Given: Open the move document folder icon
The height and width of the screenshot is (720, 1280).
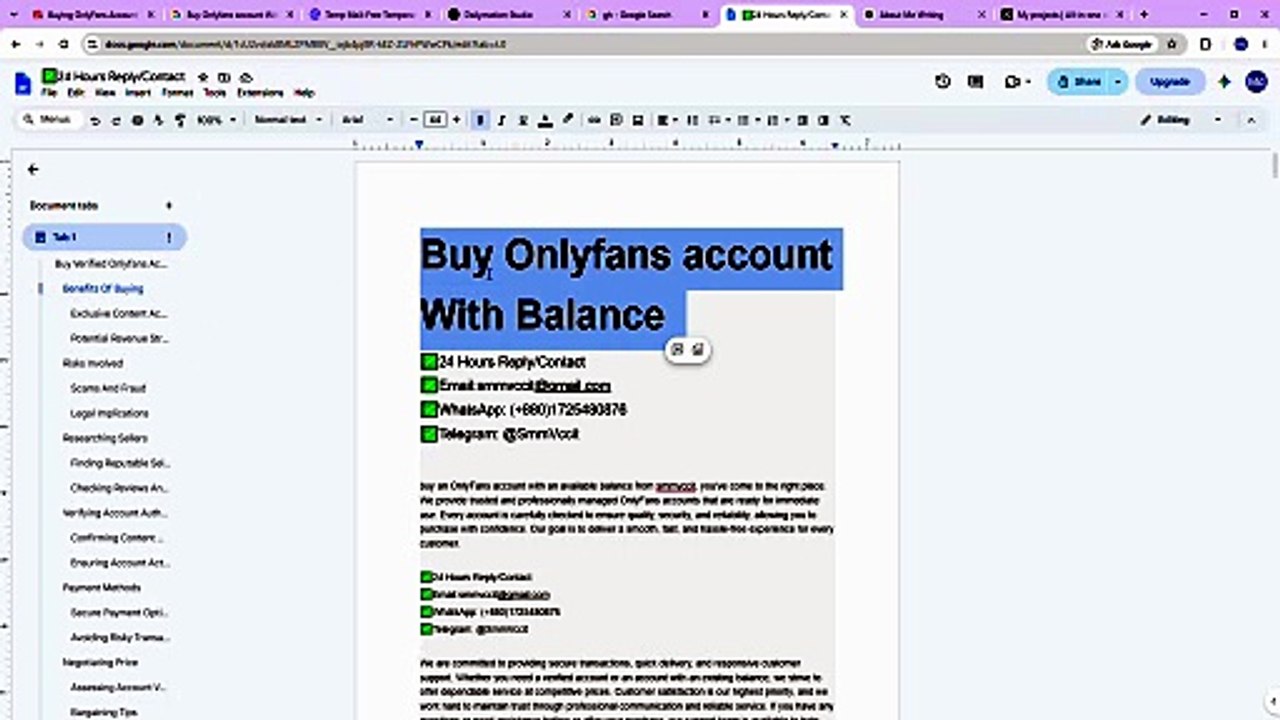Looking at the screenshot, I should click(225, 77).
